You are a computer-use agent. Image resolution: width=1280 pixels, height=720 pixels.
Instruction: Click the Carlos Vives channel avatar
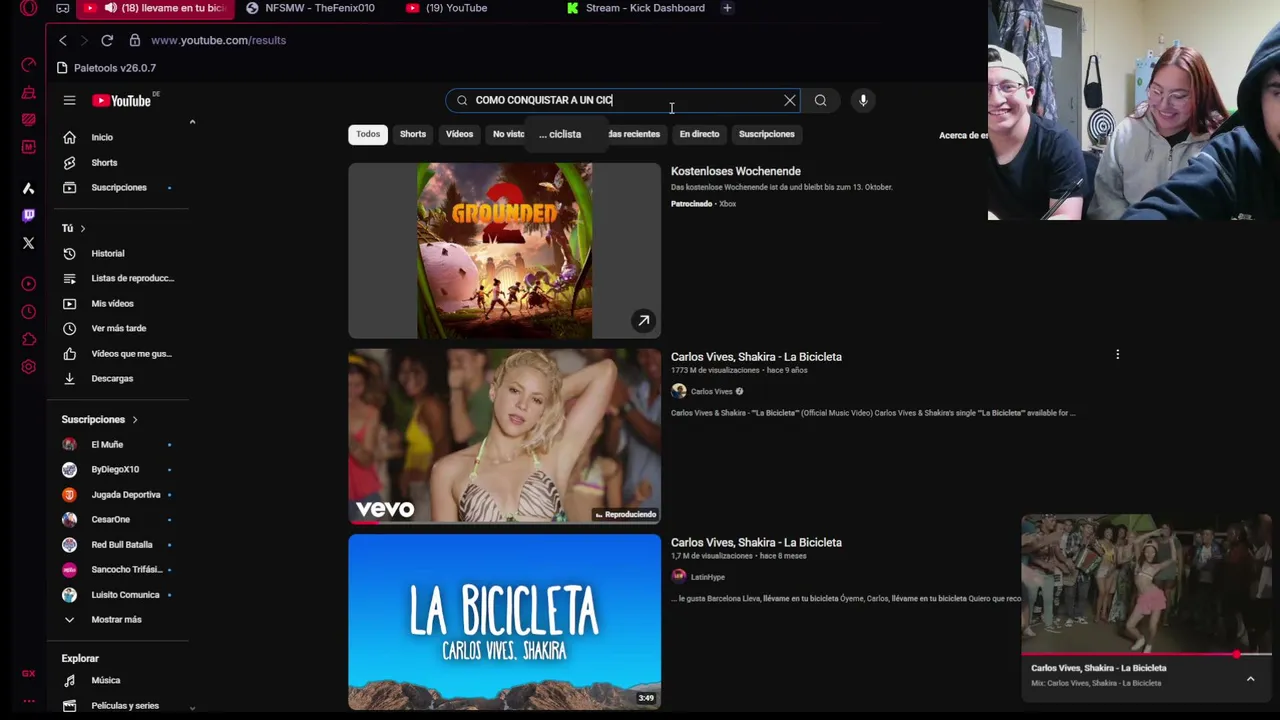click(679, 391)
